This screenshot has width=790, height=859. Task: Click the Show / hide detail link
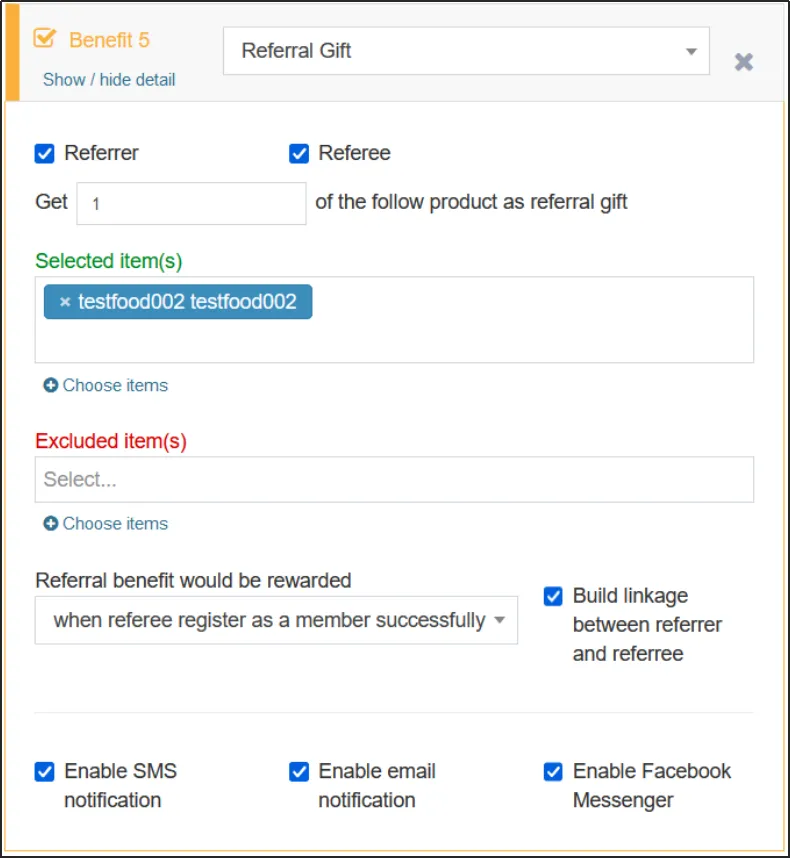click(x=109, y=80)
